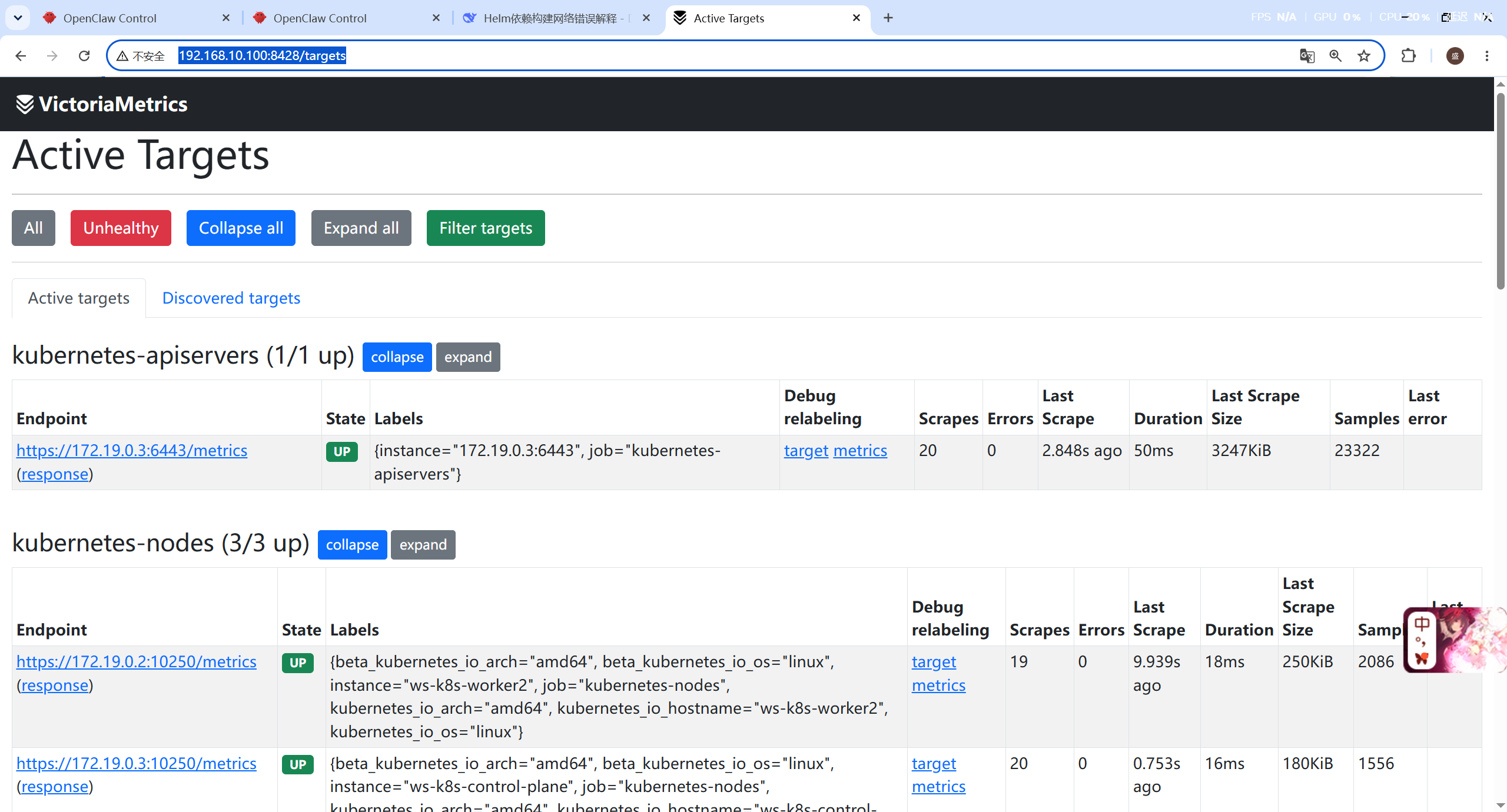Close the second OpenClaw Control tab

pyautogui.click(x=436, y=18)
